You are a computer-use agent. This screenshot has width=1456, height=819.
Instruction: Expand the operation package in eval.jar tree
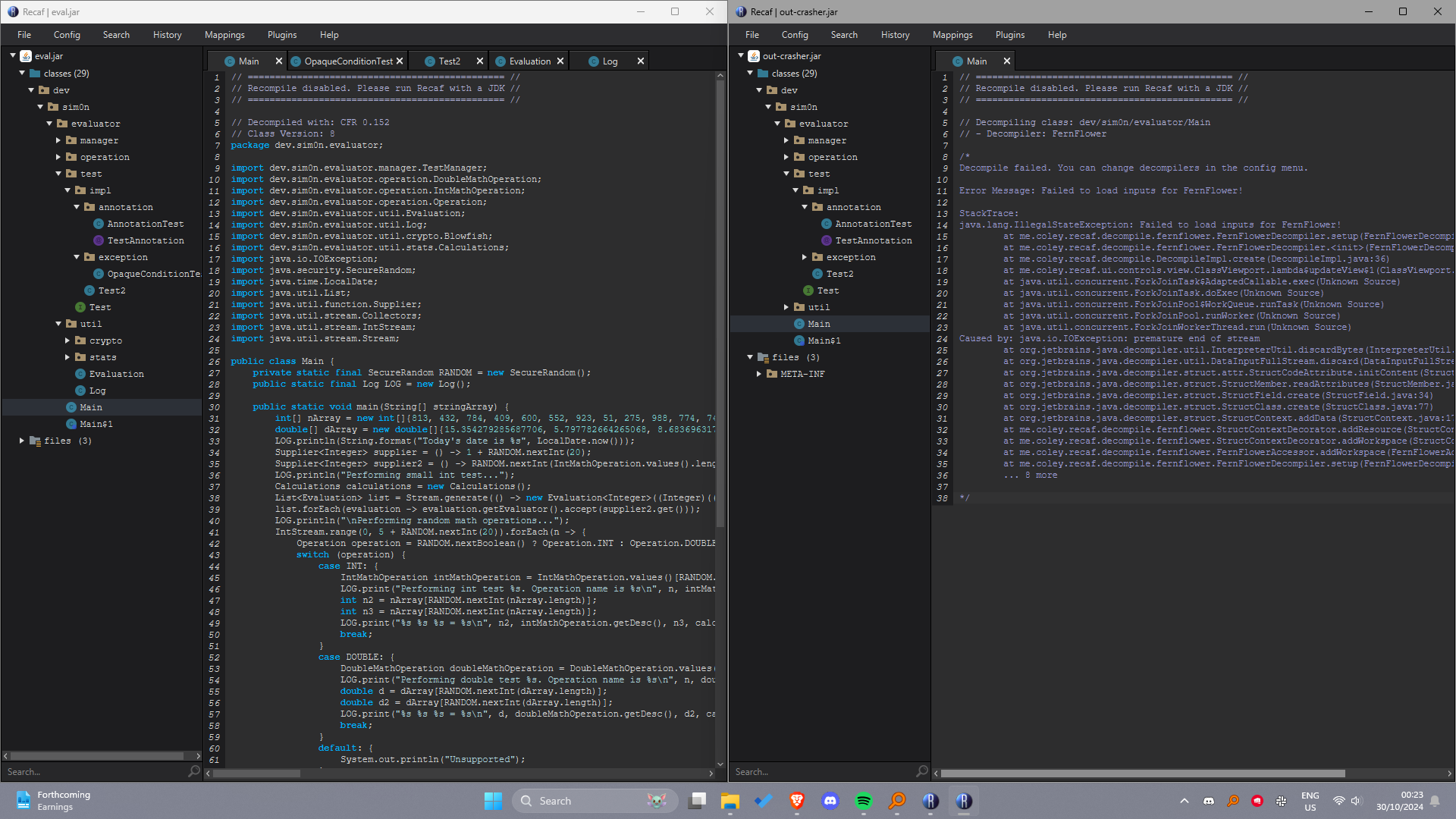[58, 157]
